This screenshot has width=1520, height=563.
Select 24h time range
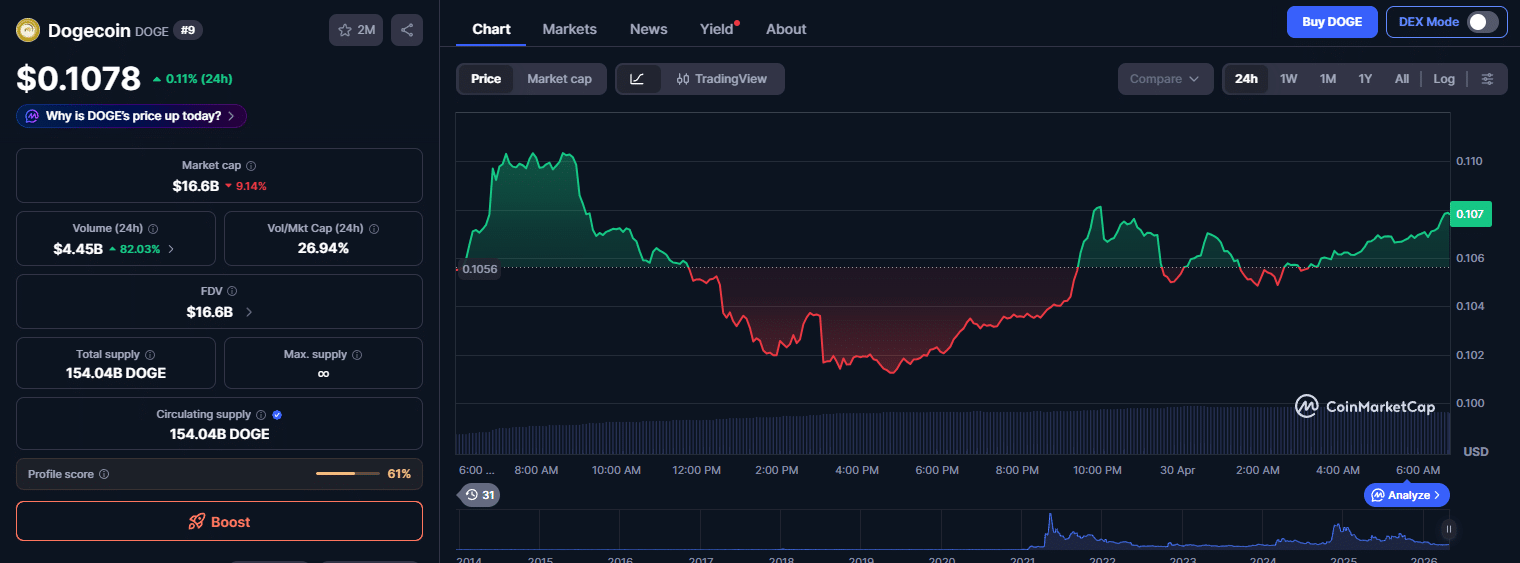coord(1246,79)
